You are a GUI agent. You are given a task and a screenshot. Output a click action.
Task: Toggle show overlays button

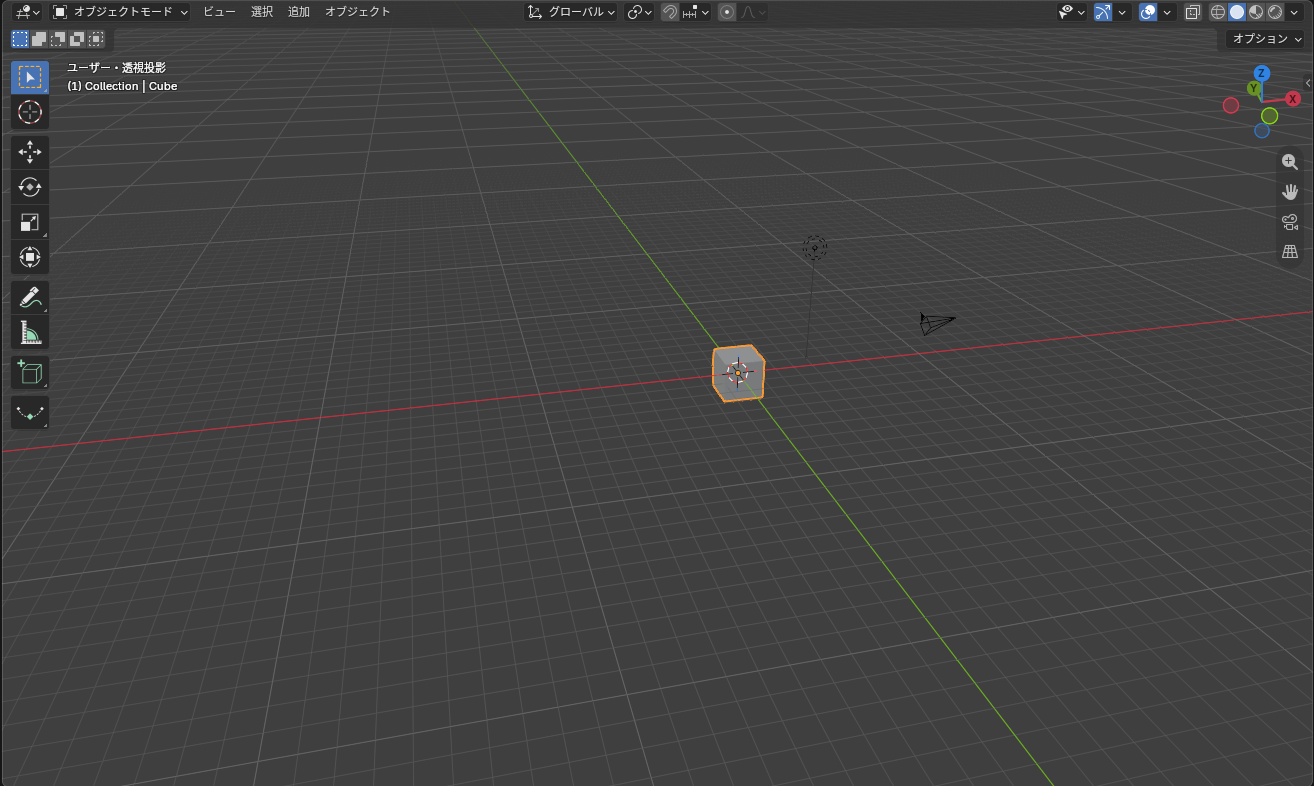click(1148, 12)
